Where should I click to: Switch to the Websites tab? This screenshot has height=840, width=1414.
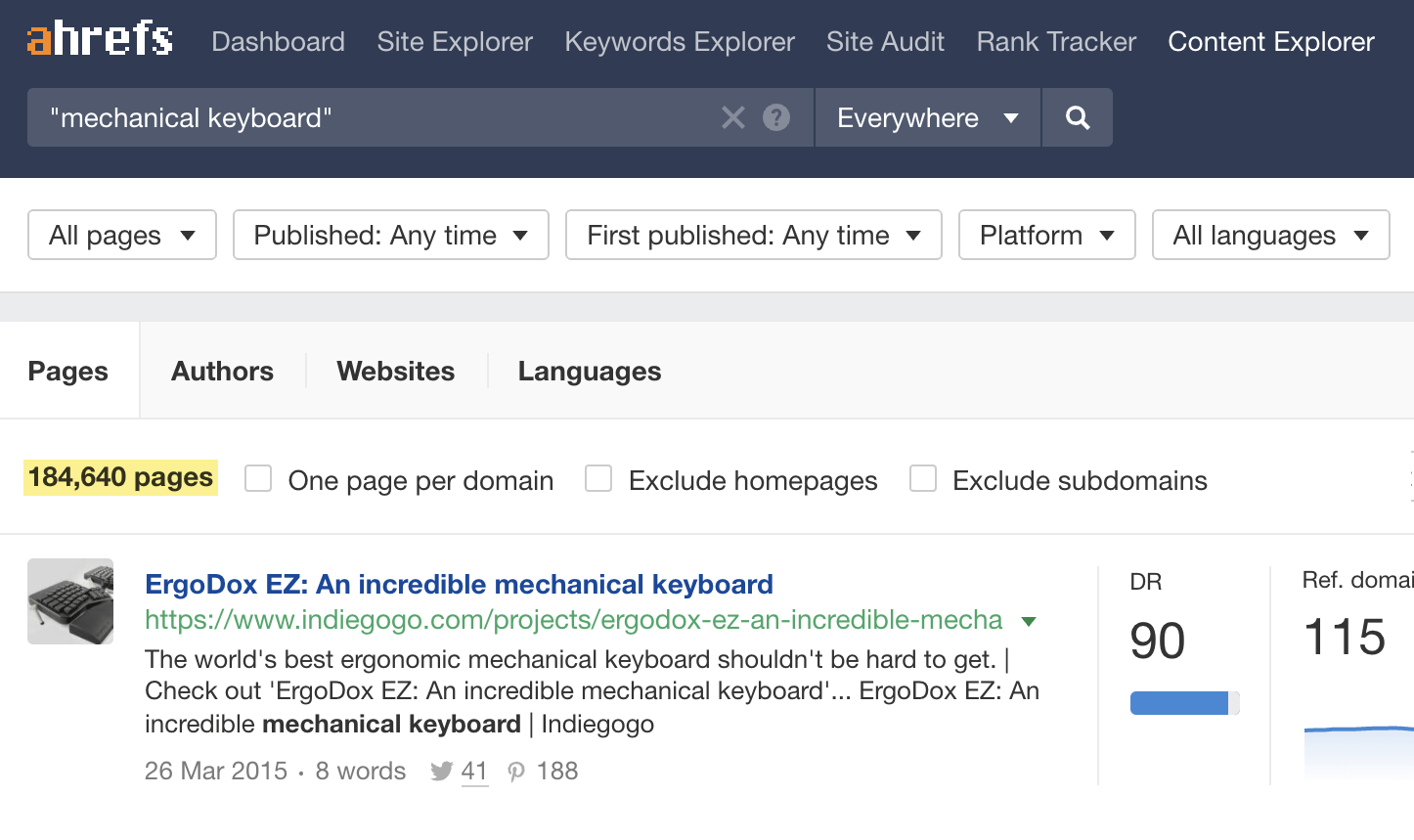(396, 372)
